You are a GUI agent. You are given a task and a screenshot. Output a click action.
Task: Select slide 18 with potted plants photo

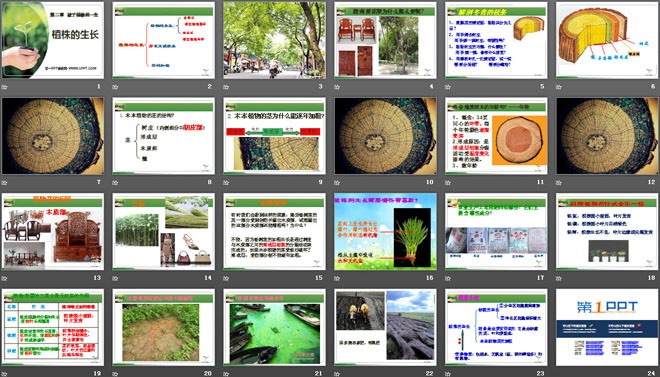[607, 231]
